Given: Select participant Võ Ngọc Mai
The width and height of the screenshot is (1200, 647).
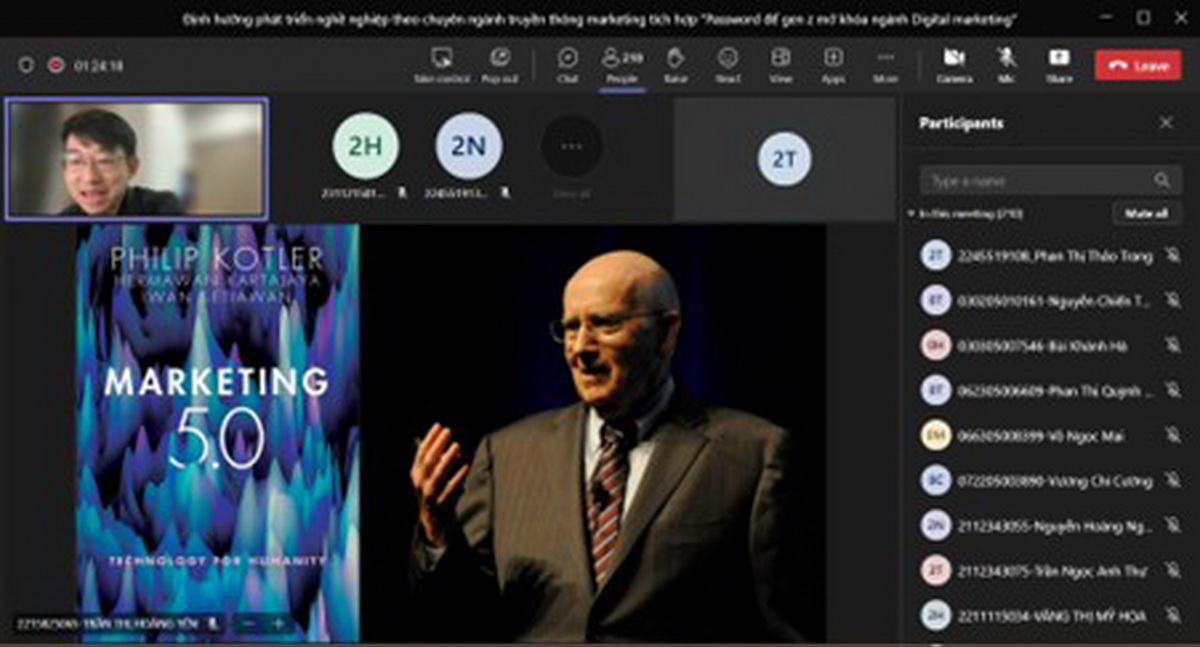Looking at the screenshot, I should coord(1051,435).
